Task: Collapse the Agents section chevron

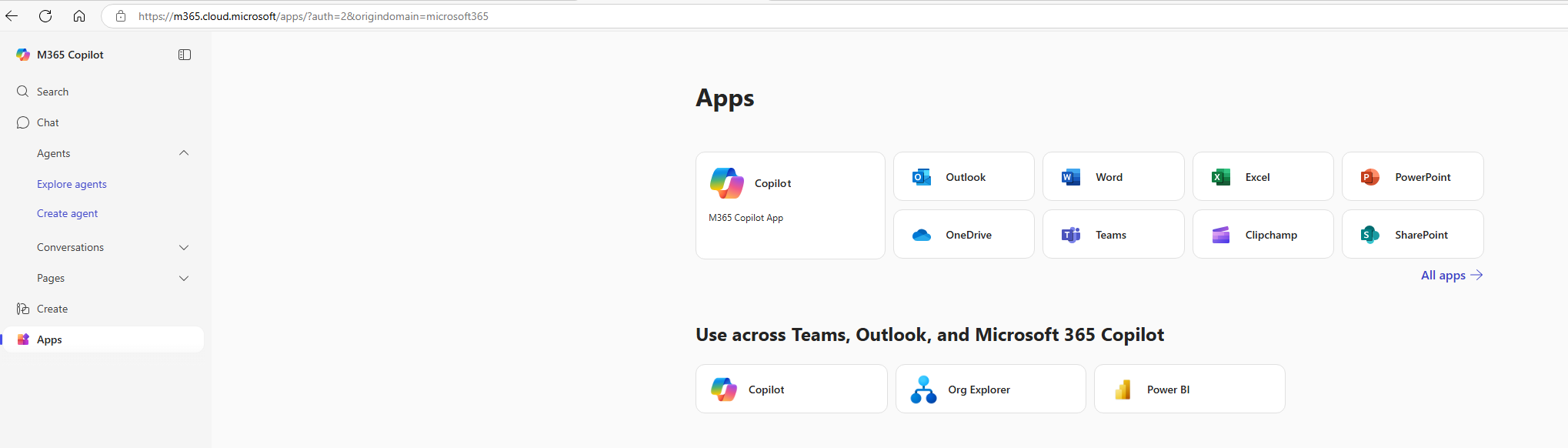Action: tap(184, 153)
